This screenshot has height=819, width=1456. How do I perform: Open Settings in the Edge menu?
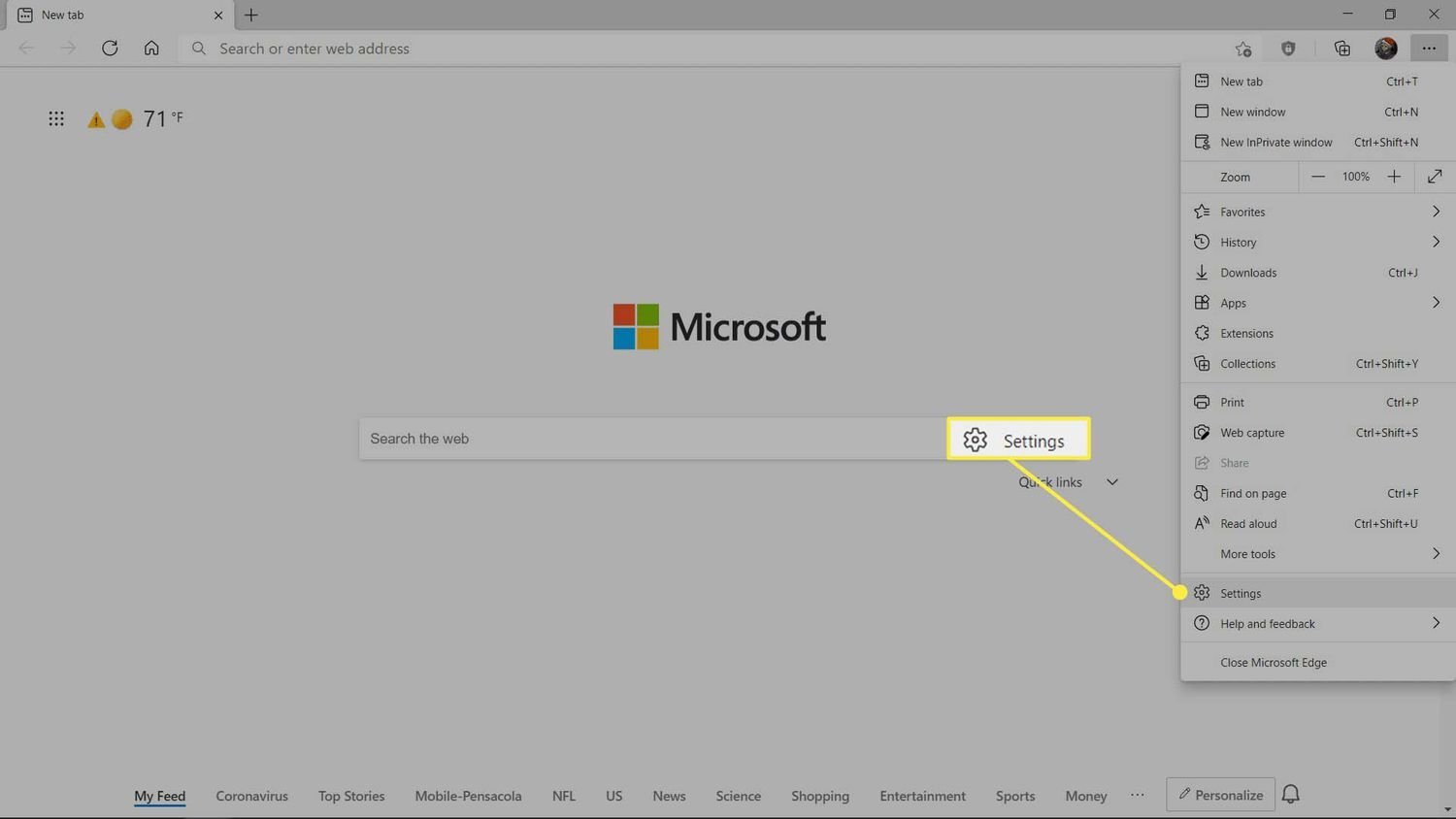pos(1318,593)
